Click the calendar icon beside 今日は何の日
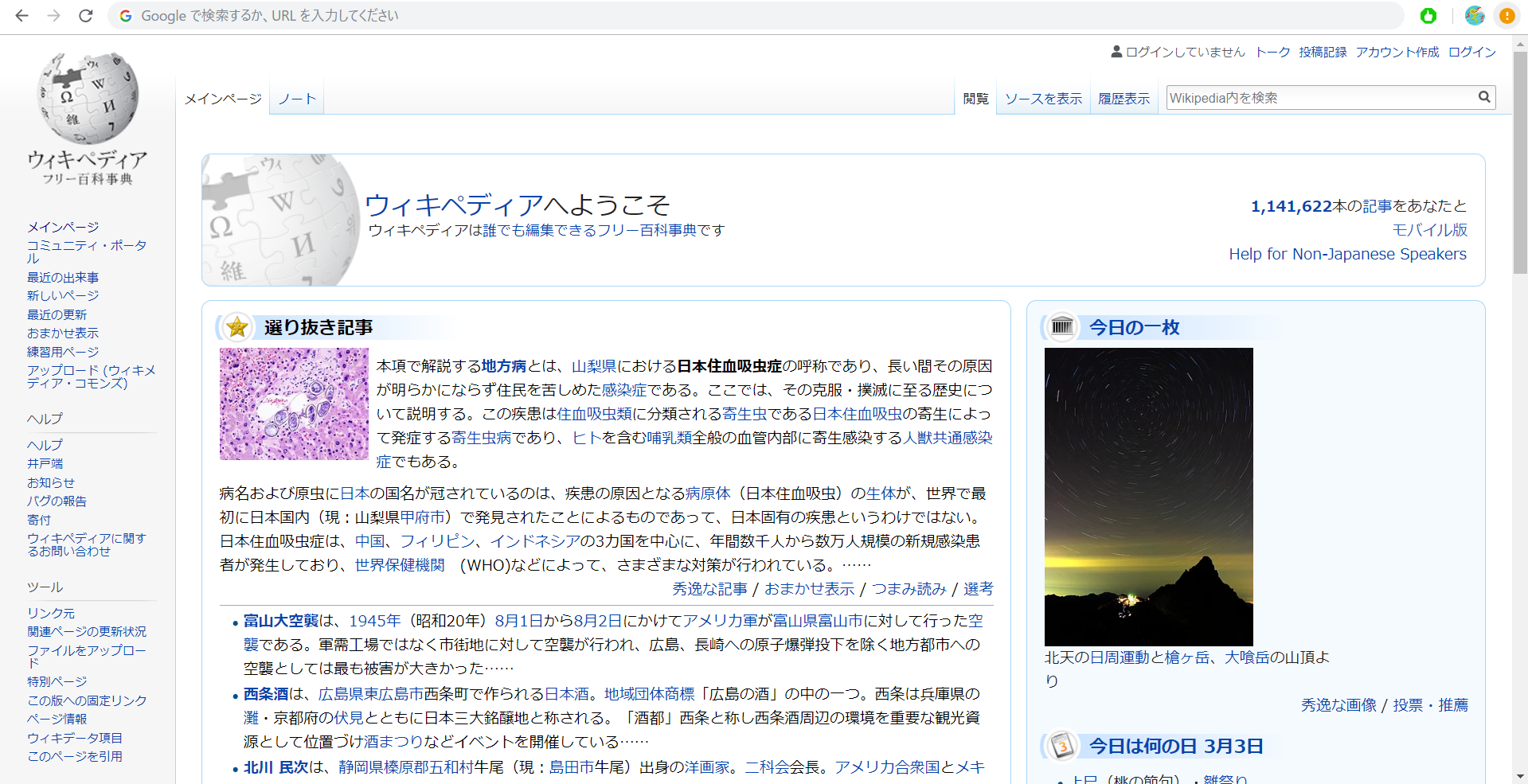This screenshot has width=1528, height=784. (1061, 746)
